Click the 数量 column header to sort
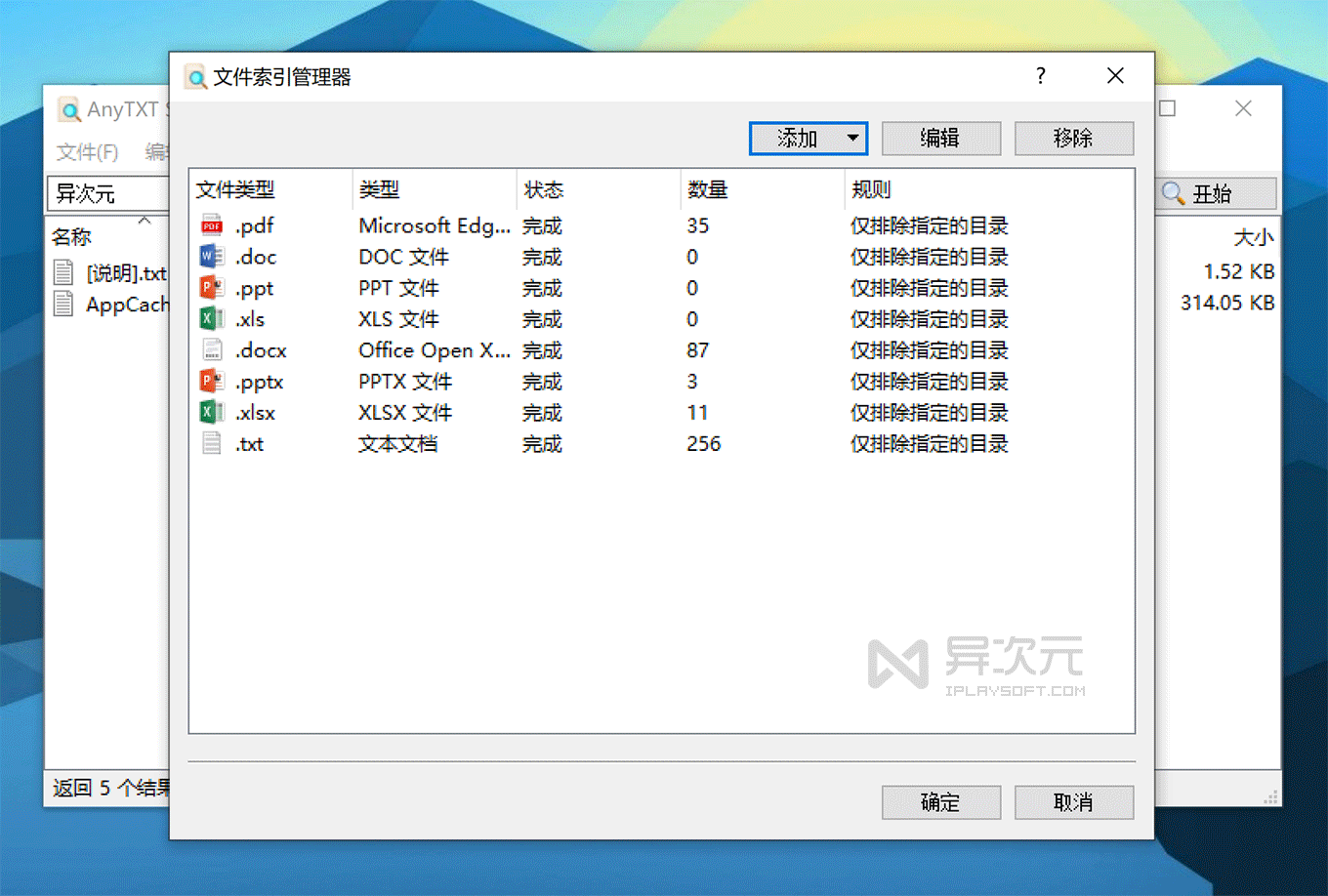 coord(708,189)
